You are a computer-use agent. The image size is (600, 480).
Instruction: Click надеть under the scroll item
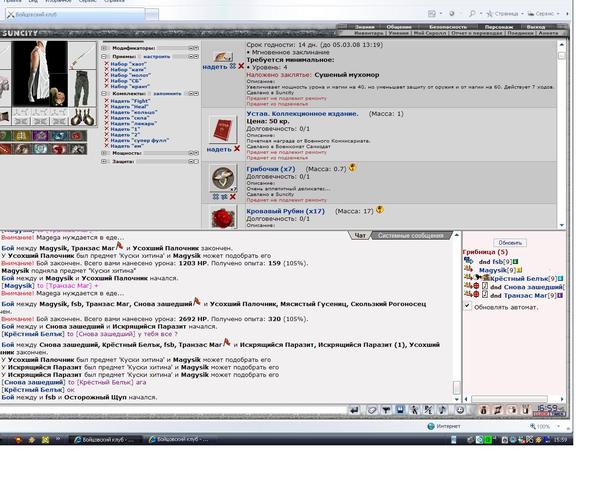(x=215, y=67)
